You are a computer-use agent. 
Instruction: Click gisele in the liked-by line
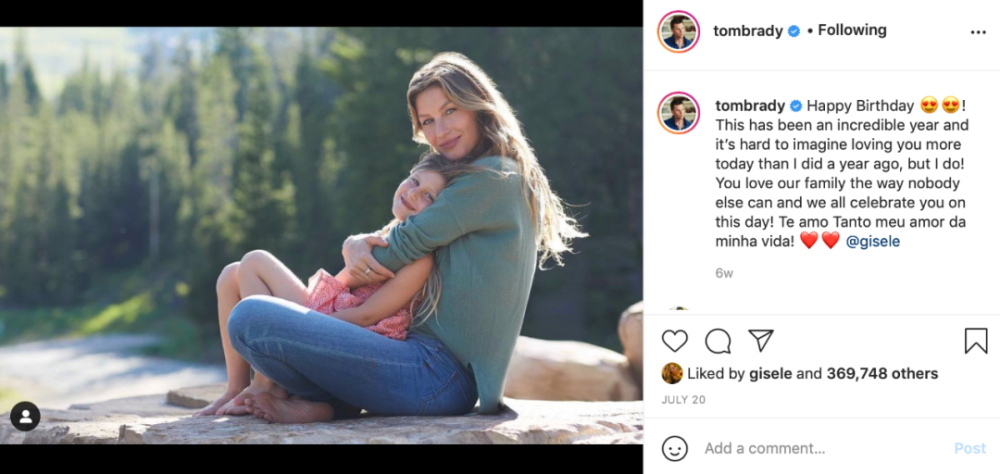coord(771,373)
